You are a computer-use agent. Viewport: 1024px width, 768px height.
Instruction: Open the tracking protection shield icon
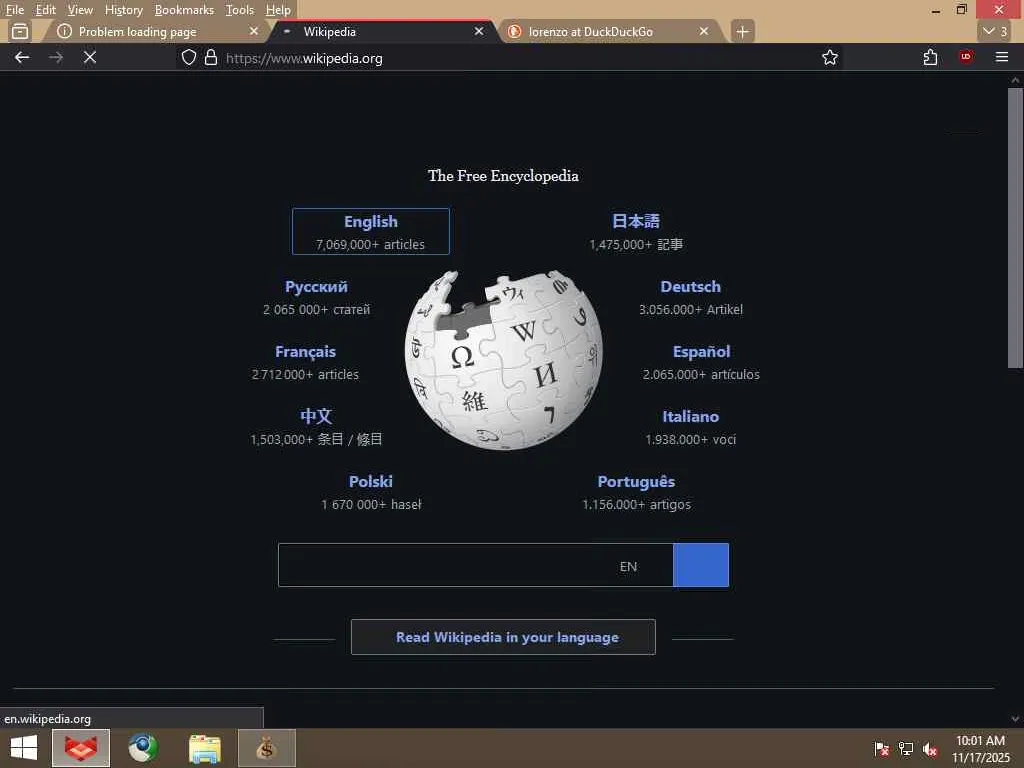pyautogui.click(x=189, y=57)
